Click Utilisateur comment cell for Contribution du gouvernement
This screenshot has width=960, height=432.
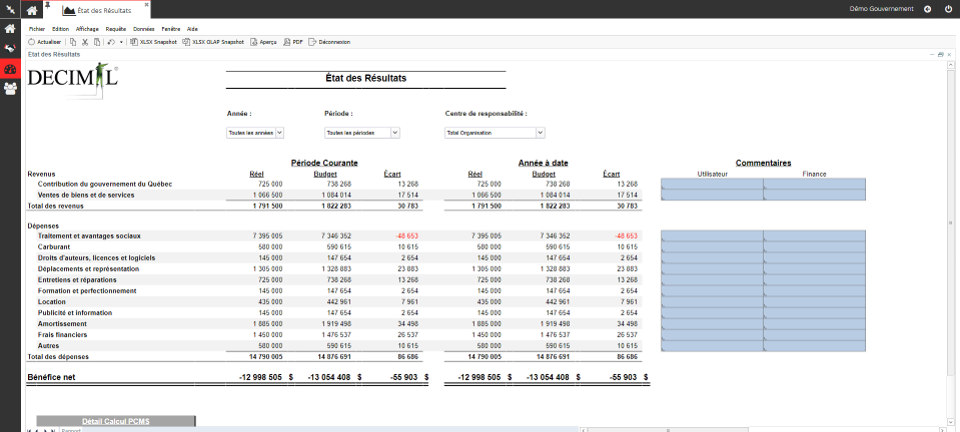coord(713,184)
